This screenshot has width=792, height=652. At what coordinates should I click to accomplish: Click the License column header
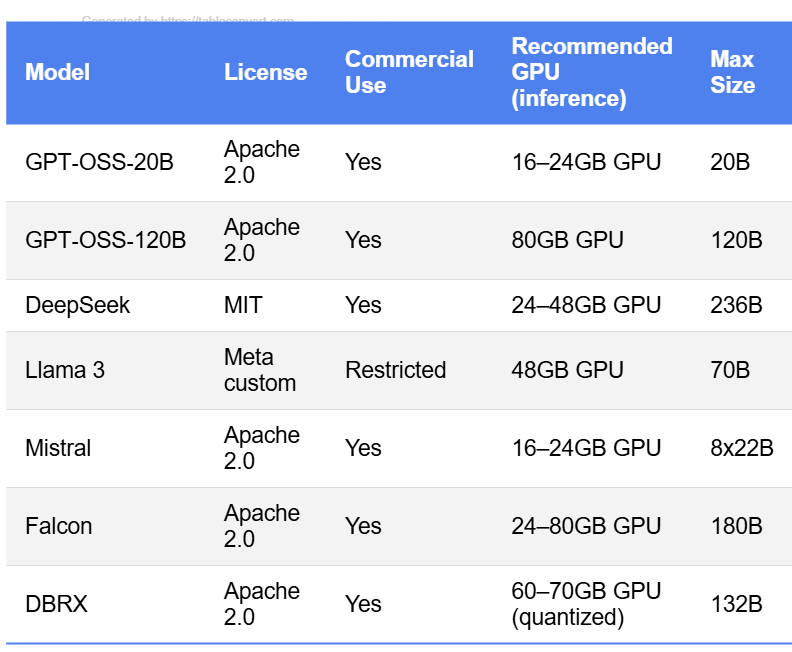click(265, 72)
